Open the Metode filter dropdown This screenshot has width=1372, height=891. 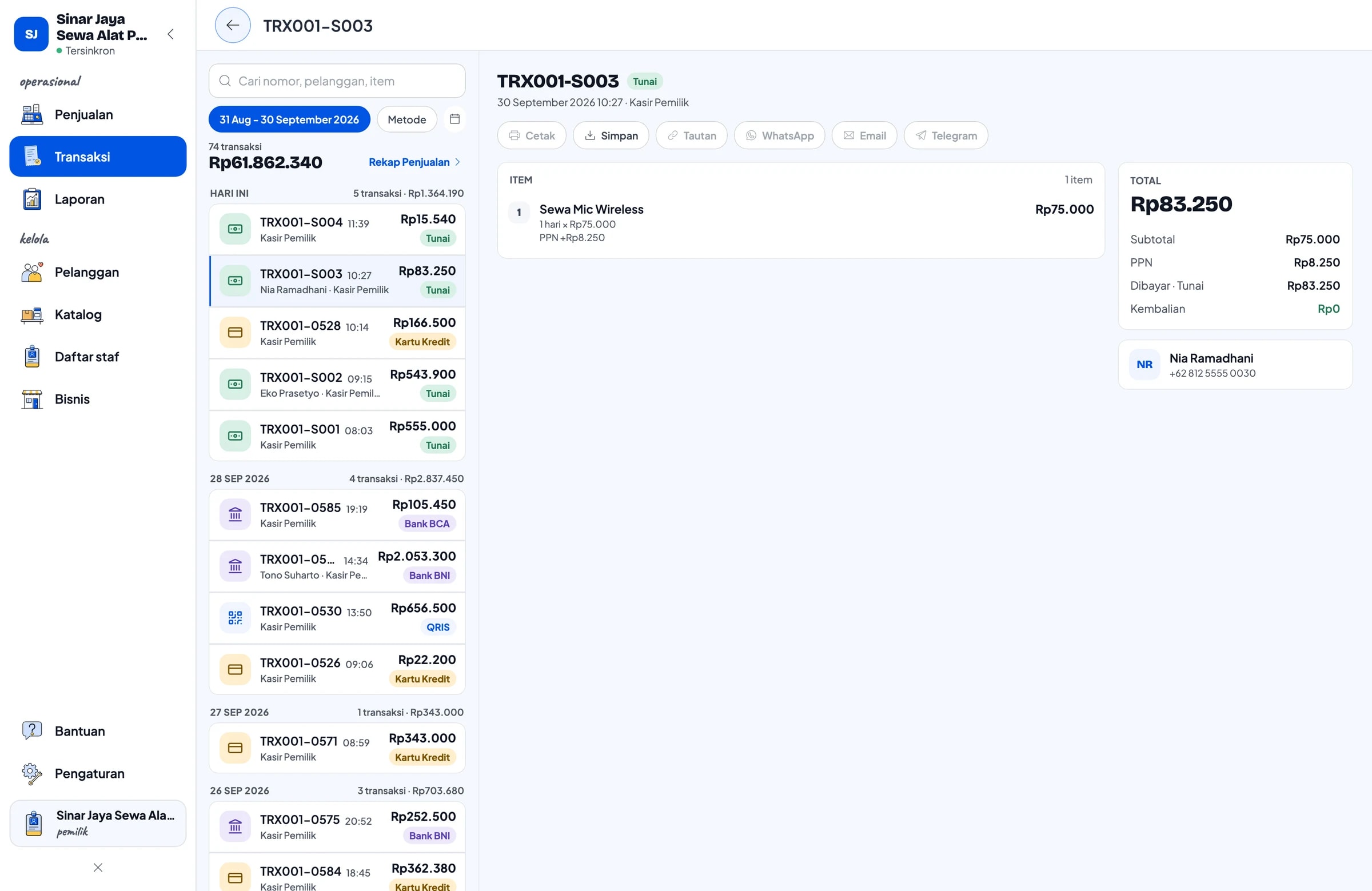pos(406,119)
